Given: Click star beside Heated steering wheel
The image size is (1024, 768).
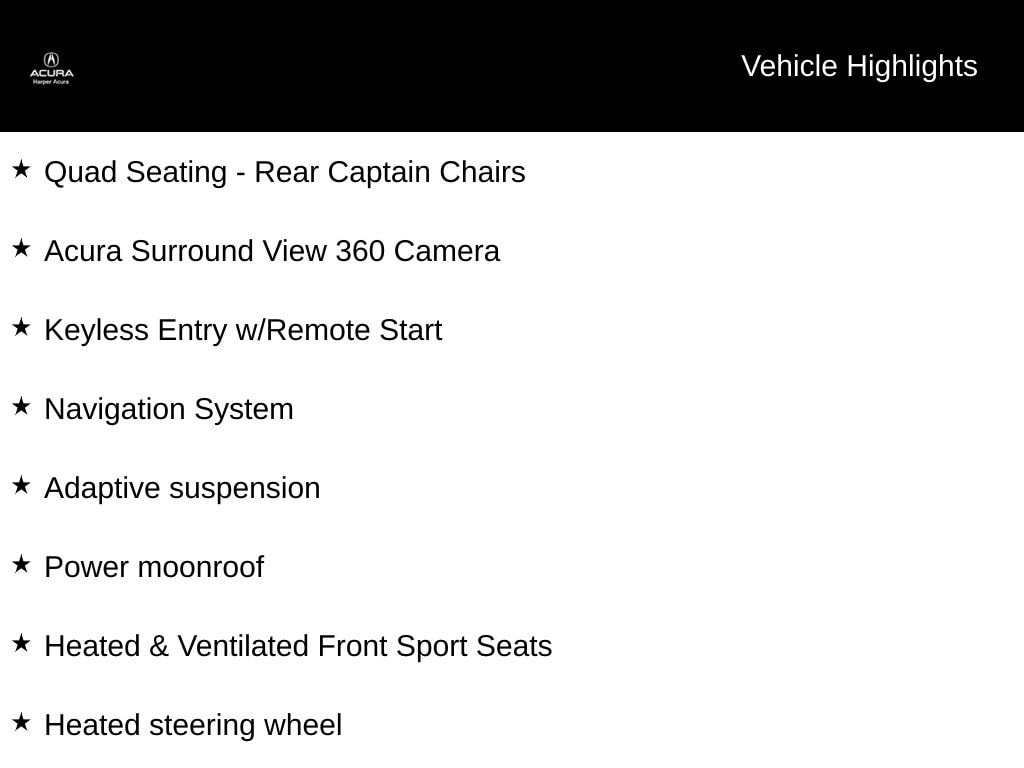Looking at the screenshot, I should [21, 722].
